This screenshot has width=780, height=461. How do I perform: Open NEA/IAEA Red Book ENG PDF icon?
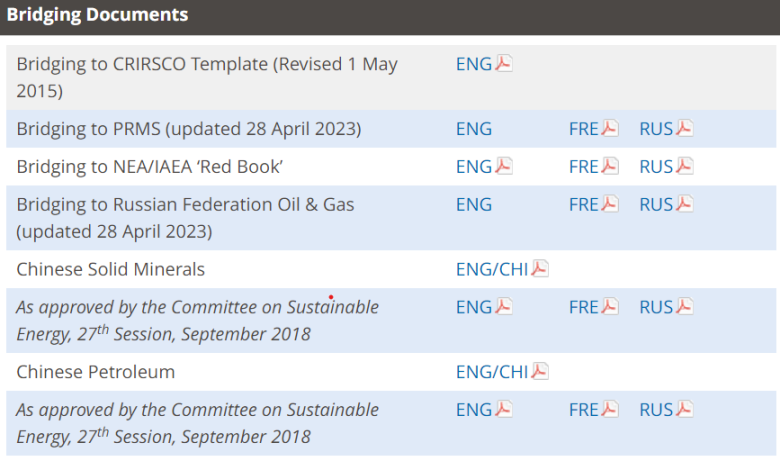(x=504, y=167)
